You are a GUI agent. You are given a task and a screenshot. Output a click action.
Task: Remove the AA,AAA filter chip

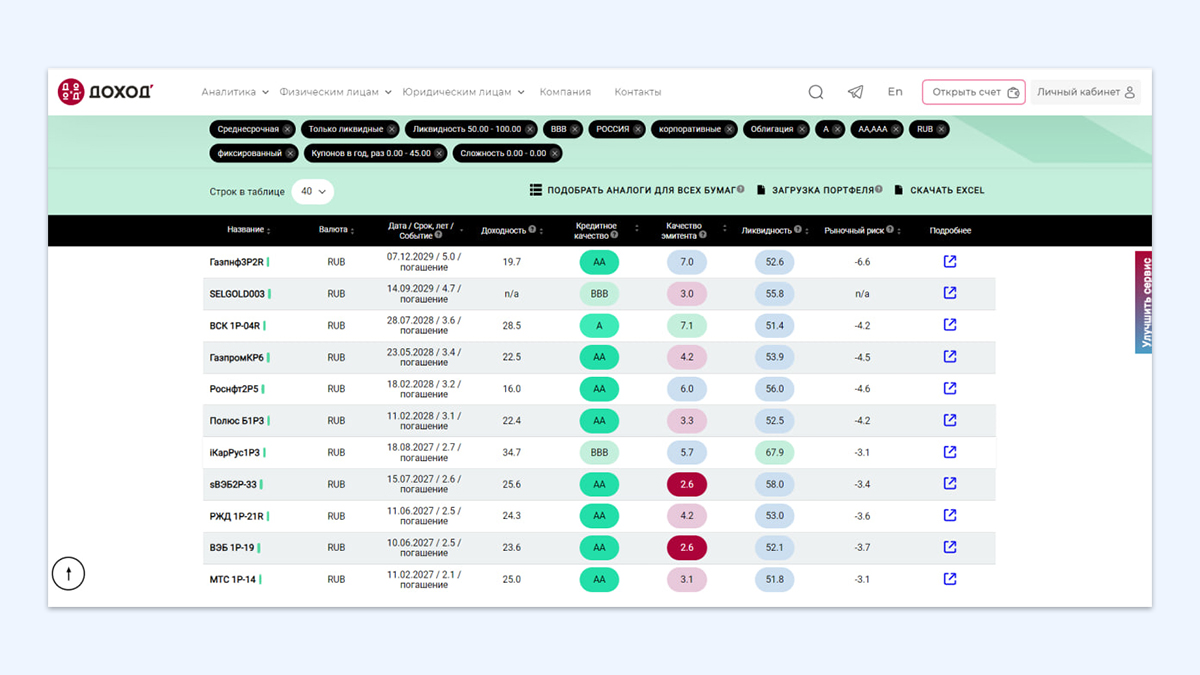pos(896,129)
